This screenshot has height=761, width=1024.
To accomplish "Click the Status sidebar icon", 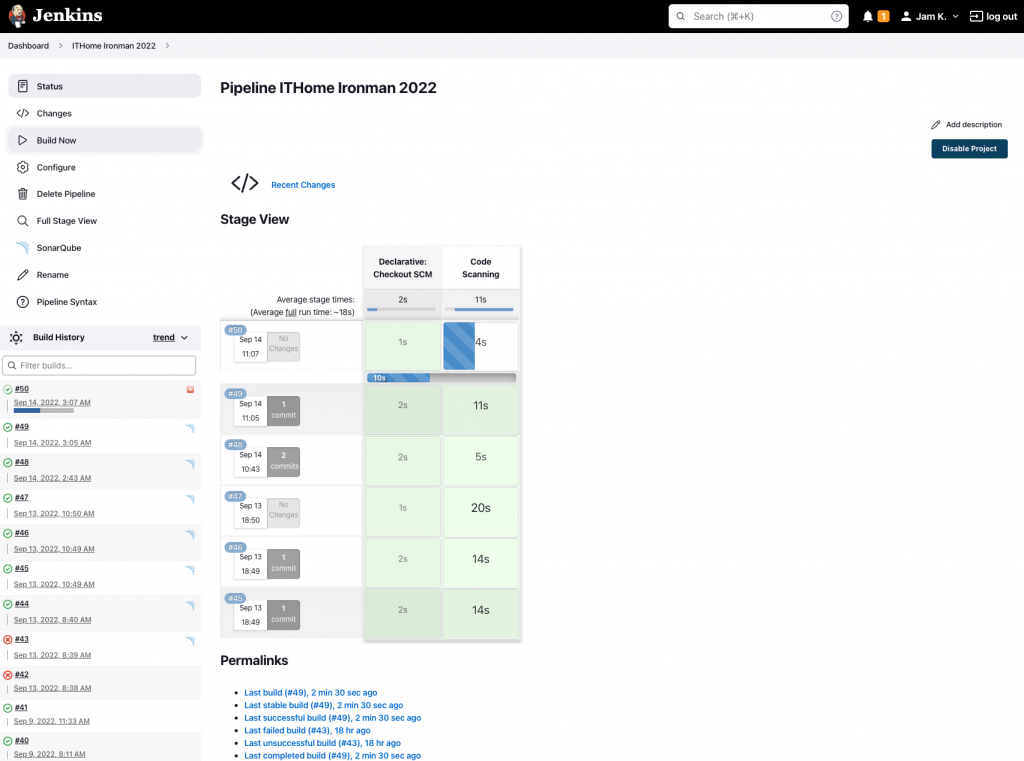I will pyautogui.click(x=23, y=86).
